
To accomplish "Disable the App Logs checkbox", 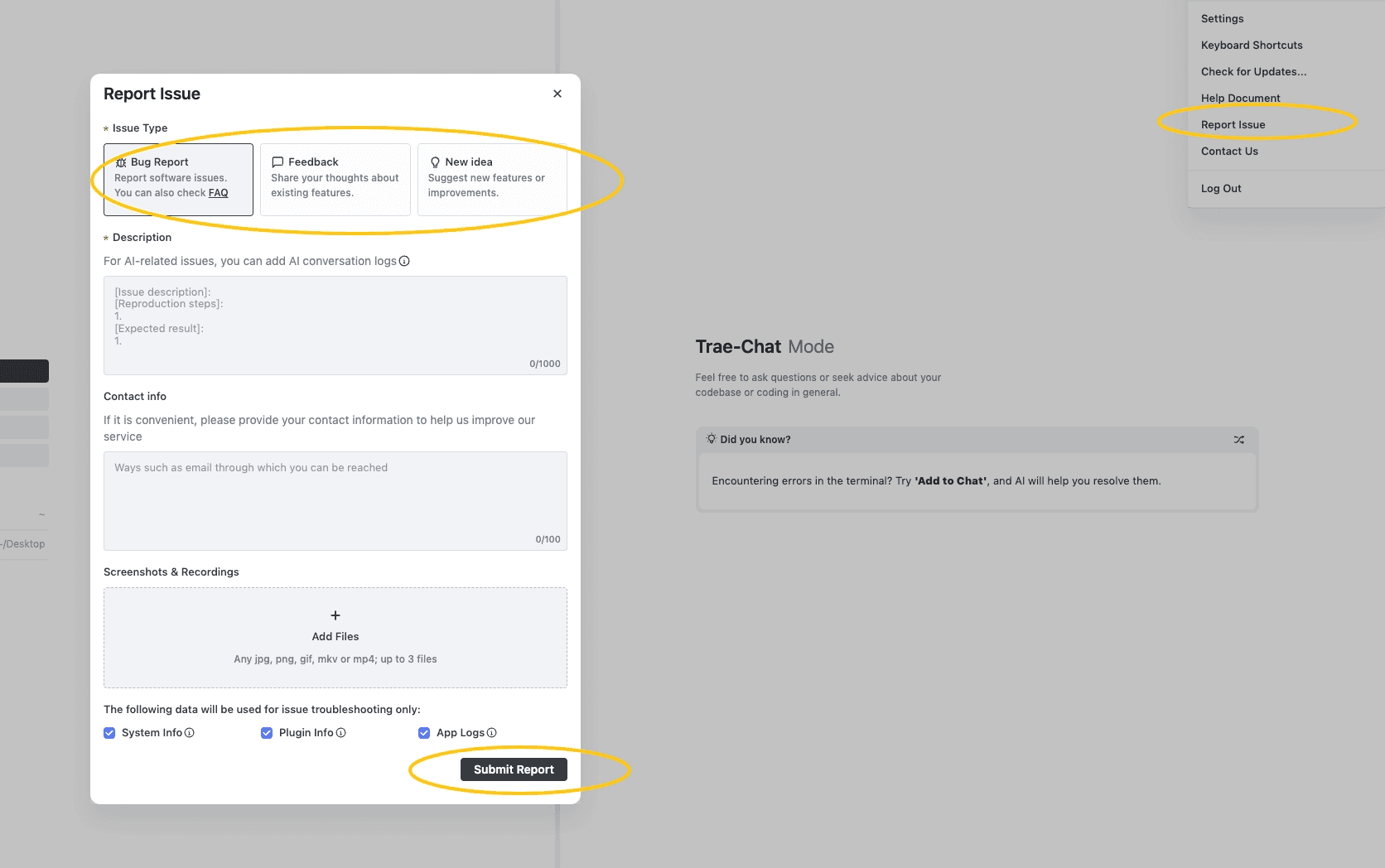I will coord(423,732).
